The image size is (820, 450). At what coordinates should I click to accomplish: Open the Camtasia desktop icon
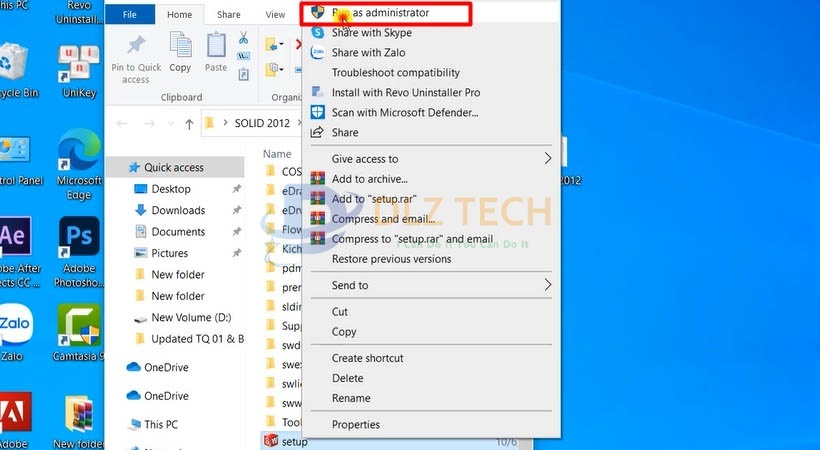79,333
